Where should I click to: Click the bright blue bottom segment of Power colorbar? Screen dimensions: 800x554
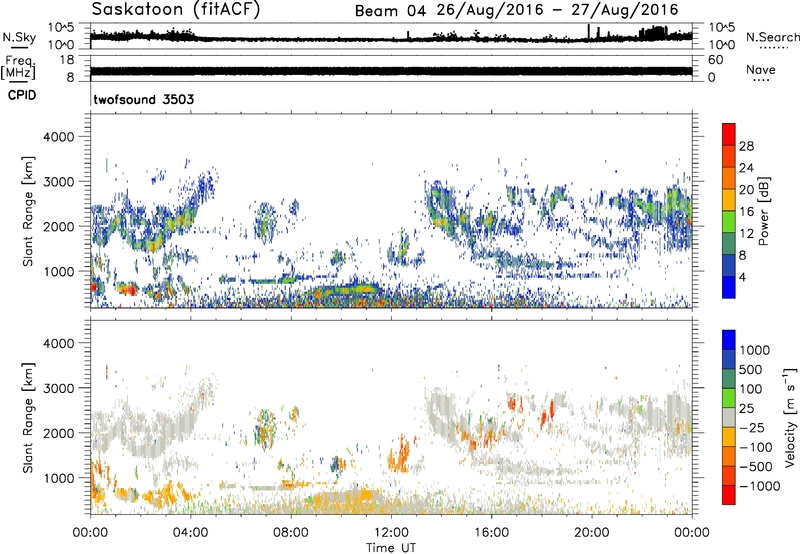(729, 287)
